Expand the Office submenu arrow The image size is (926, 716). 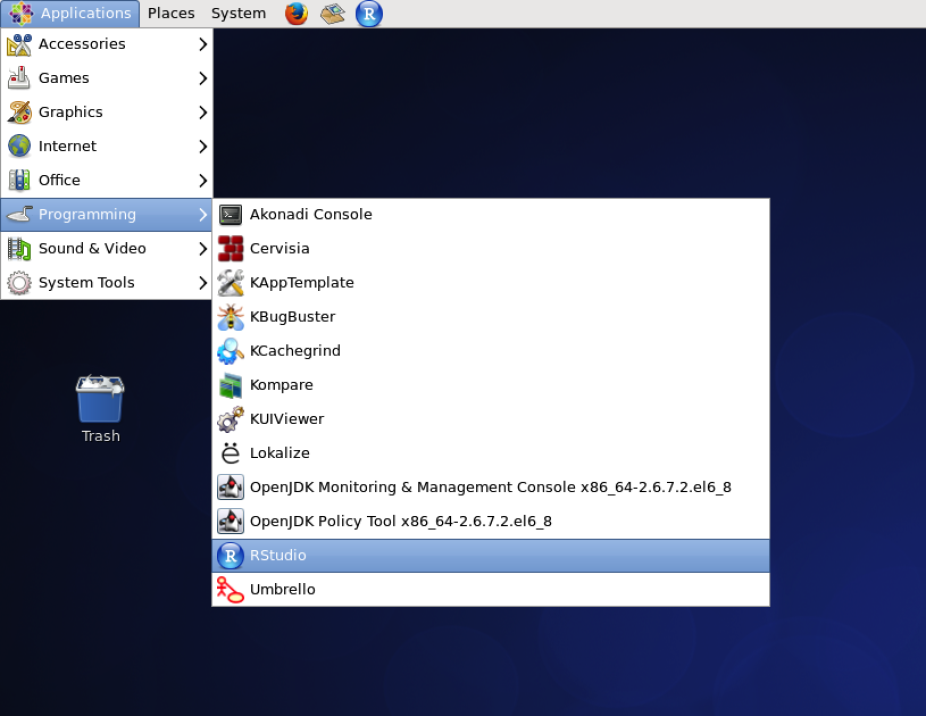point(203,180)
